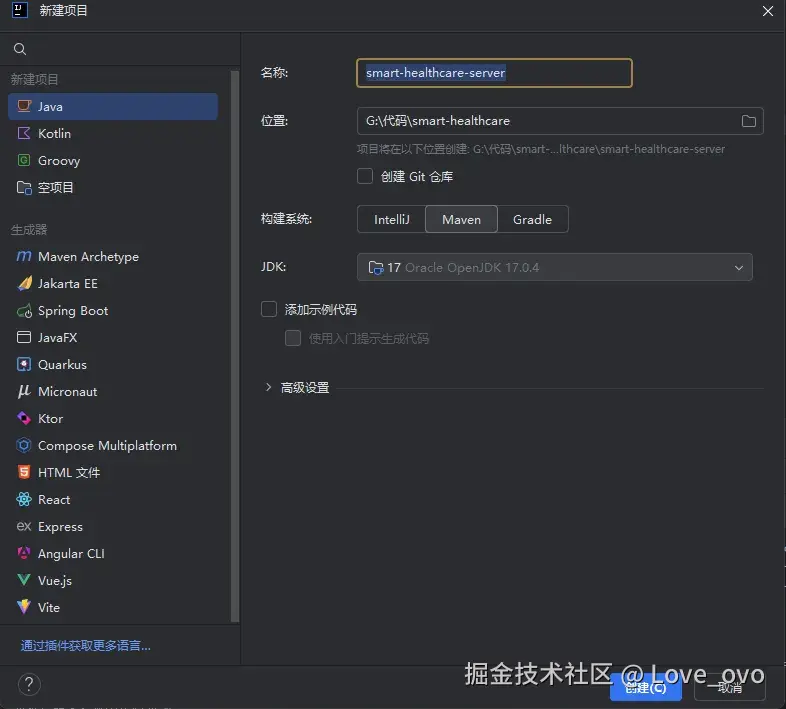Click the HTML5 shield icon

click(24, 472)
